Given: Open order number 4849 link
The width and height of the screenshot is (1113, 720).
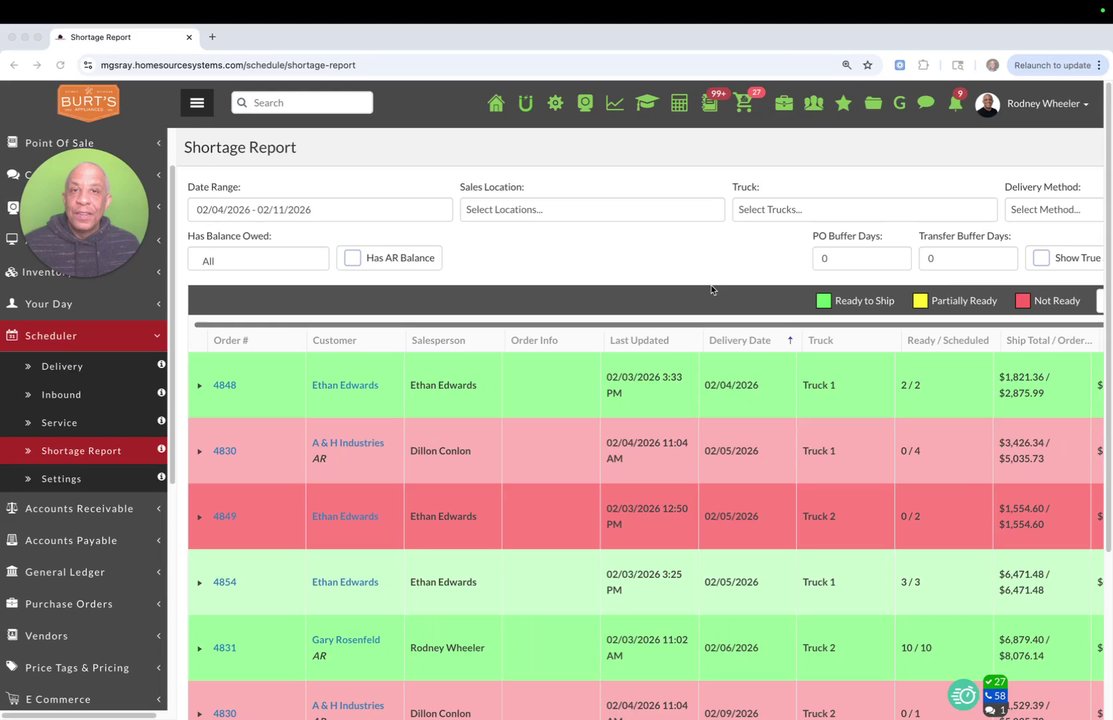Looking at the screenshot, I should point(224,516).
